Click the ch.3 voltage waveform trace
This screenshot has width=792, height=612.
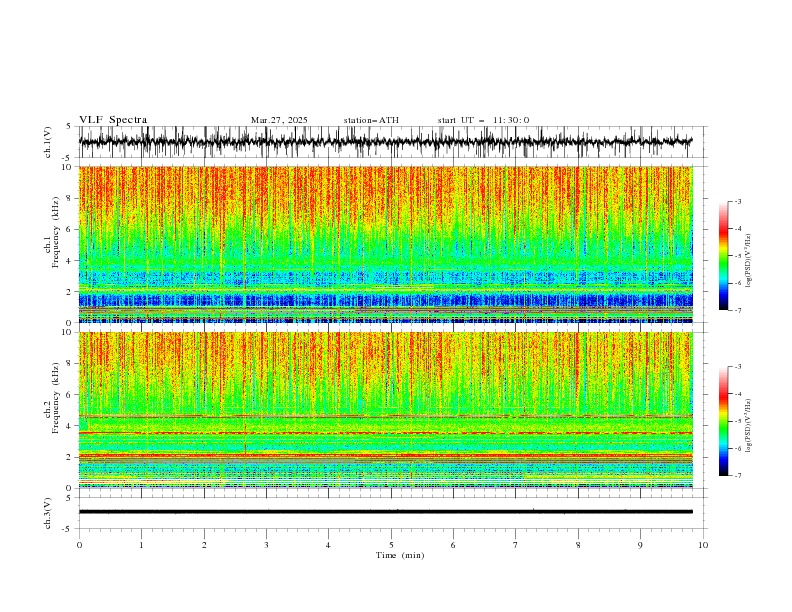click(x=385, y=512)
